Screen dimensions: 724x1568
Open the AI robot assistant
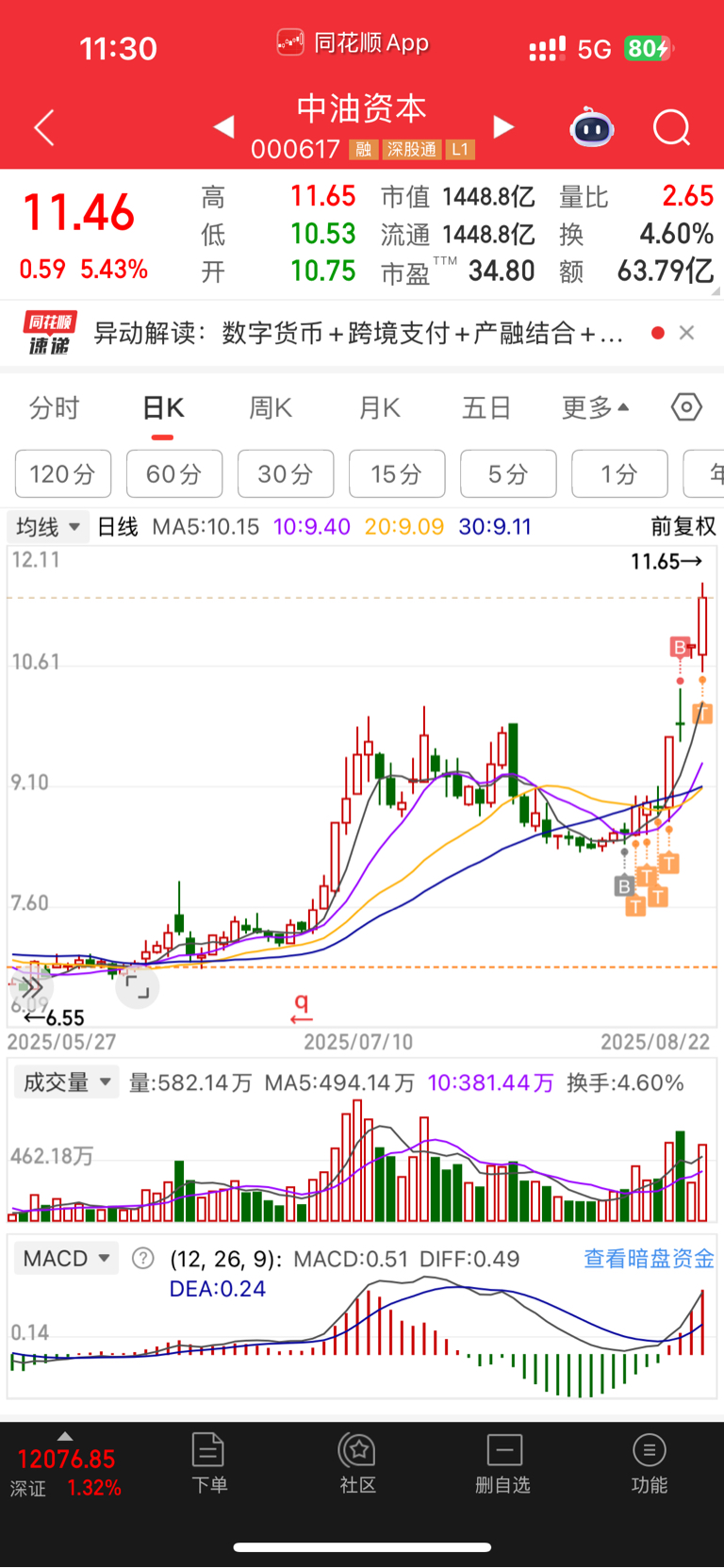point(592,127)
